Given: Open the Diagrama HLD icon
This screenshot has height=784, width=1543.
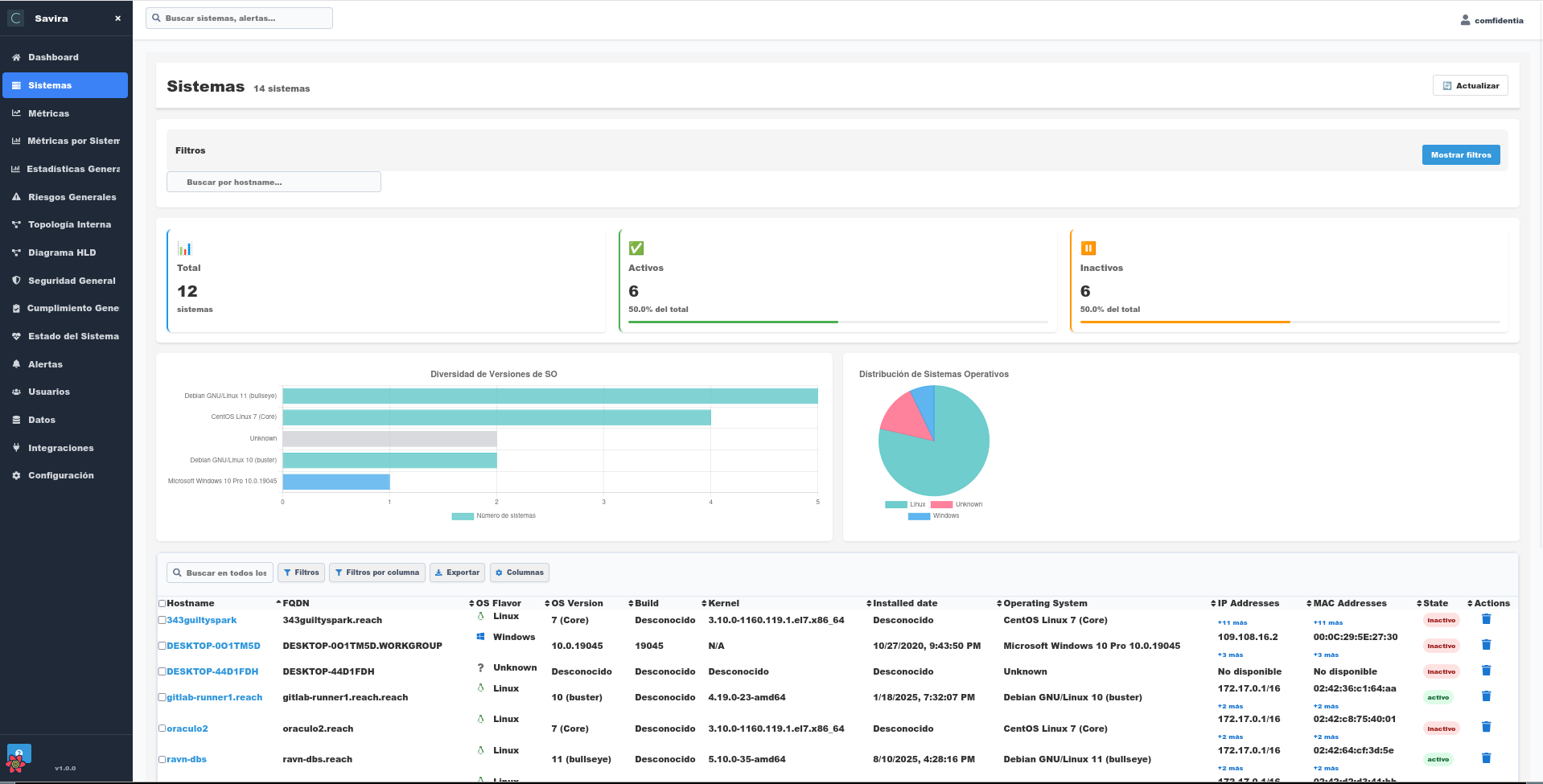Looking at the screenshot, I should pyautogui.click(x=15, y=252).
